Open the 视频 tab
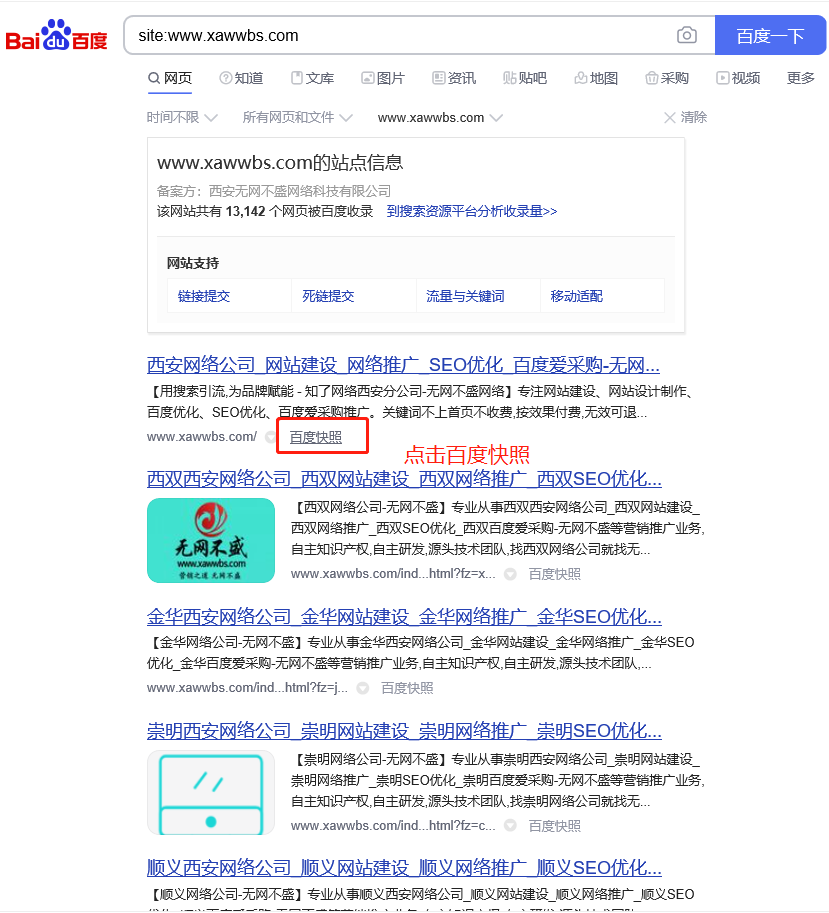The image size is (829, 913). [738, 78]
